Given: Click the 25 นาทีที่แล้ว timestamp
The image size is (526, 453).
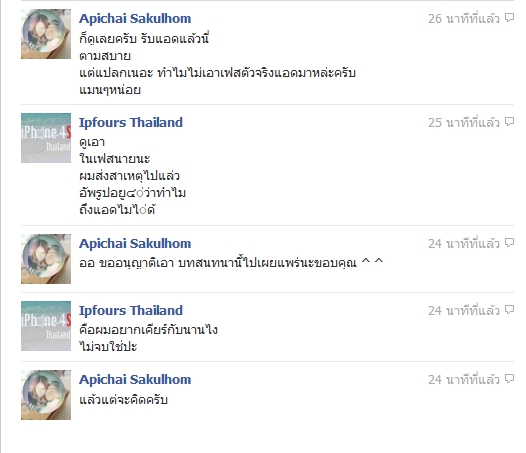Looking at the screenshot, I should (464, 122).
